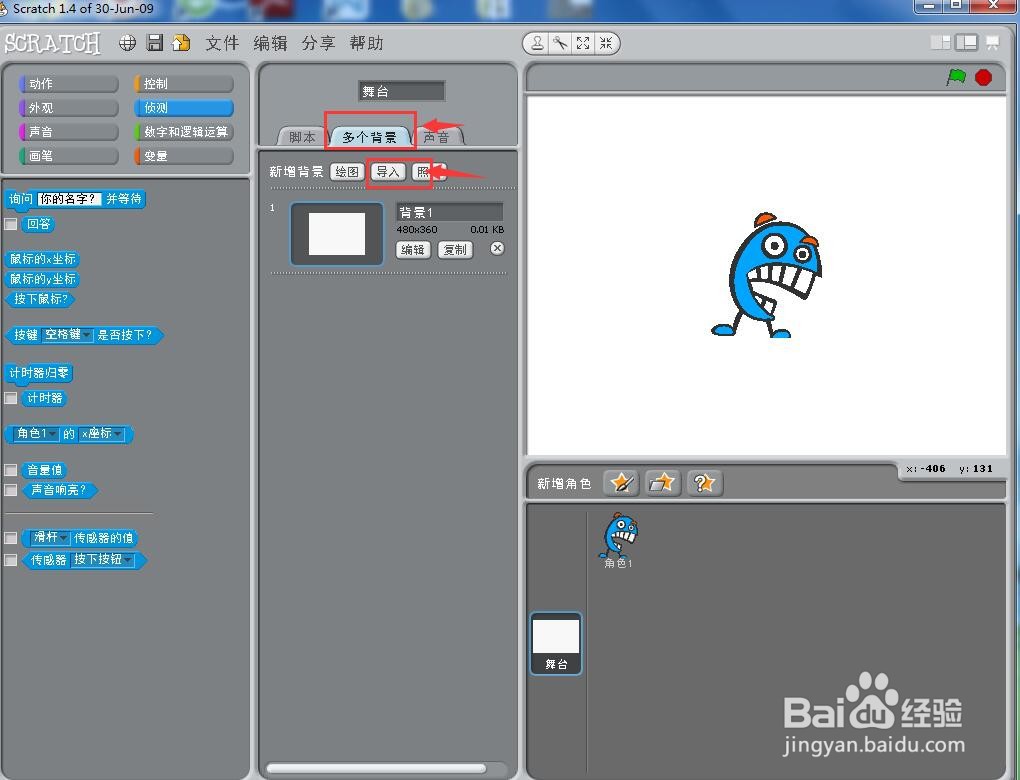Toggle the 计时器 reporter checkbox

[10, 397]
